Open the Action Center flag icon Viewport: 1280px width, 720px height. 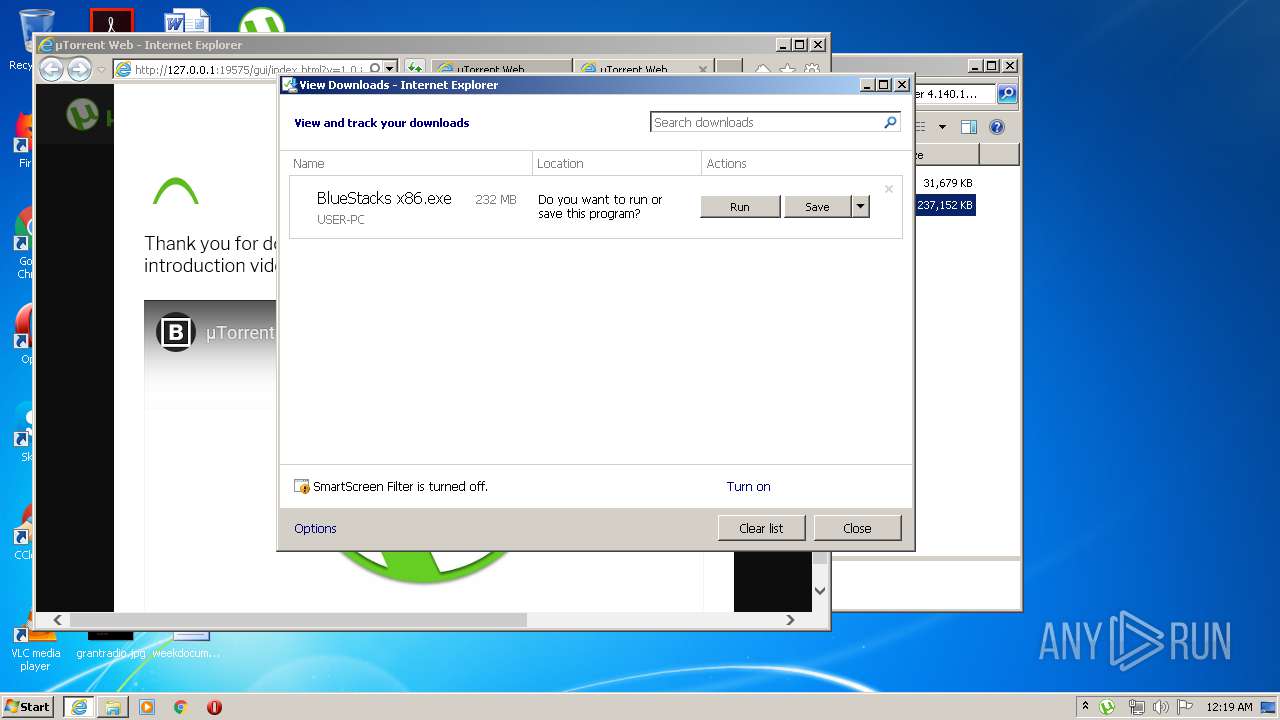pos(1185,707)
